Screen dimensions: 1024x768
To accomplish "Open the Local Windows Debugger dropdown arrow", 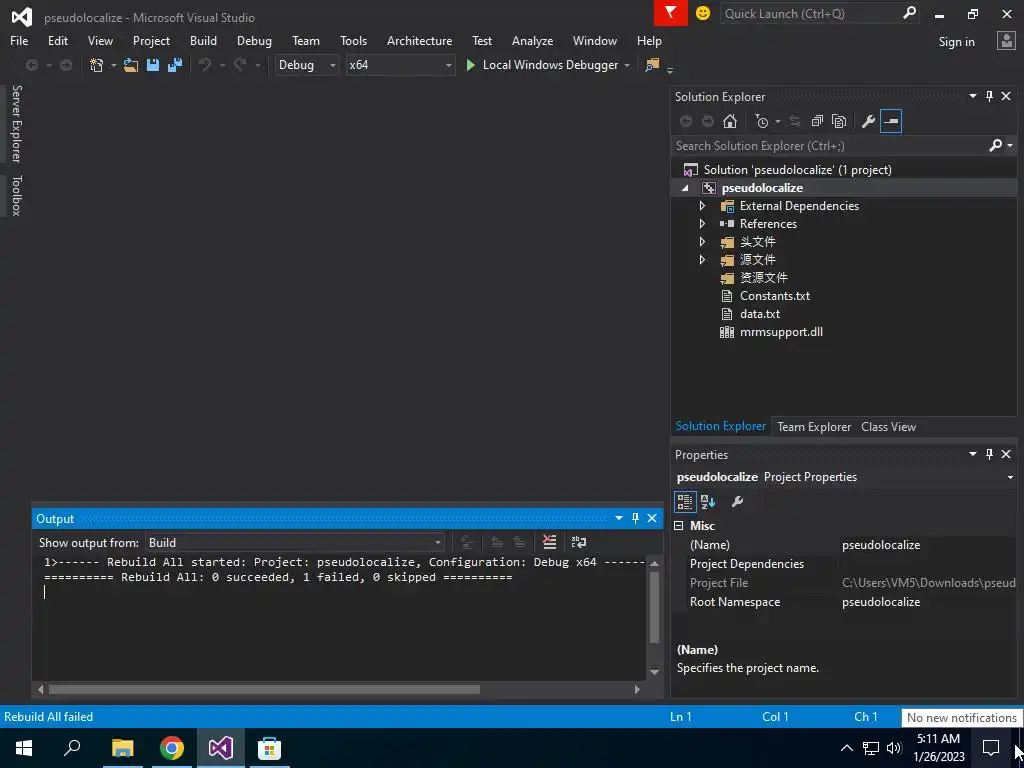I will [x=627, y=65].
